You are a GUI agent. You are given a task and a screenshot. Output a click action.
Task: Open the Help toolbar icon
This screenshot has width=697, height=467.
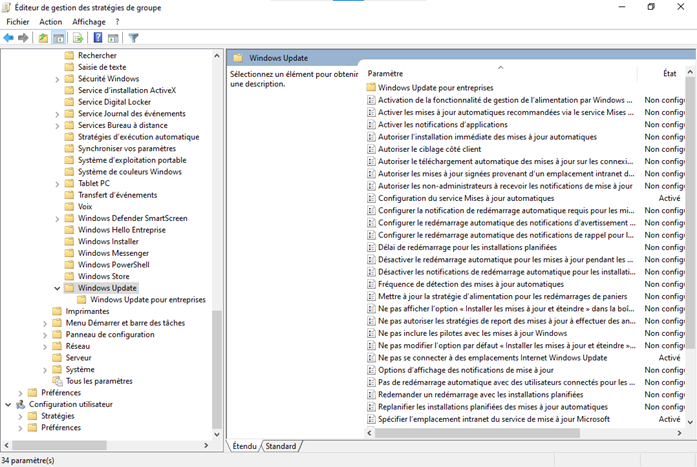click(98, 38)
